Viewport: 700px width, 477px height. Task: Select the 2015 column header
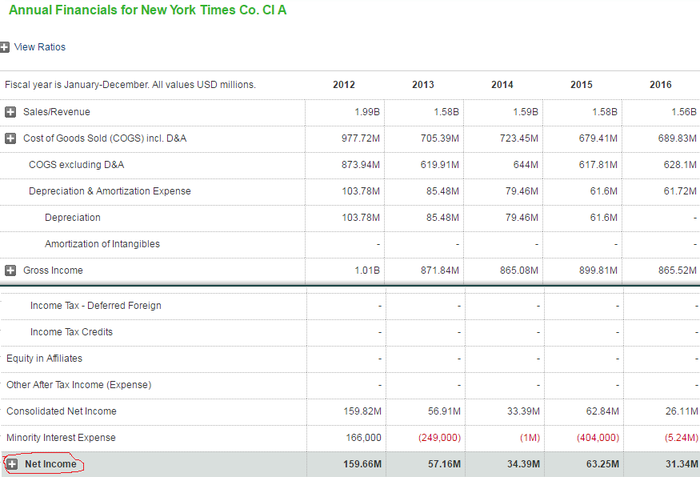tap(581, 85)
